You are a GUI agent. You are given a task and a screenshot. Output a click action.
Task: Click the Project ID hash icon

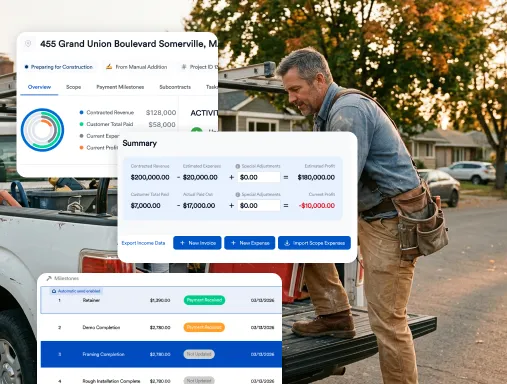(x=184, y=67)
